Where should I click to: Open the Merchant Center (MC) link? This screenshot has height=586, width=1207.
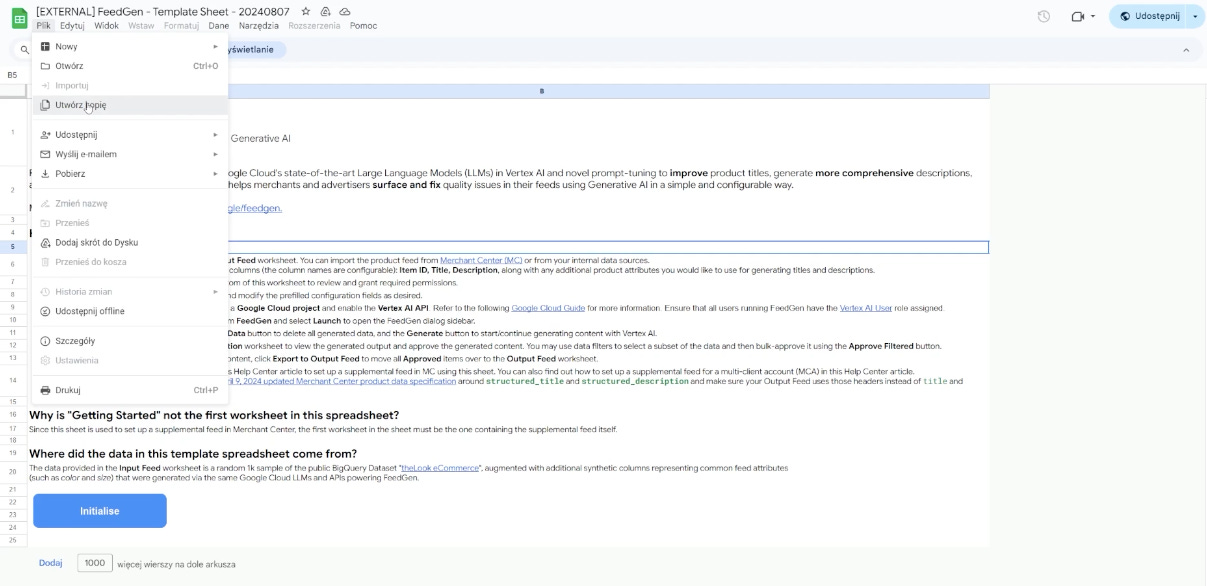point(481,260)
